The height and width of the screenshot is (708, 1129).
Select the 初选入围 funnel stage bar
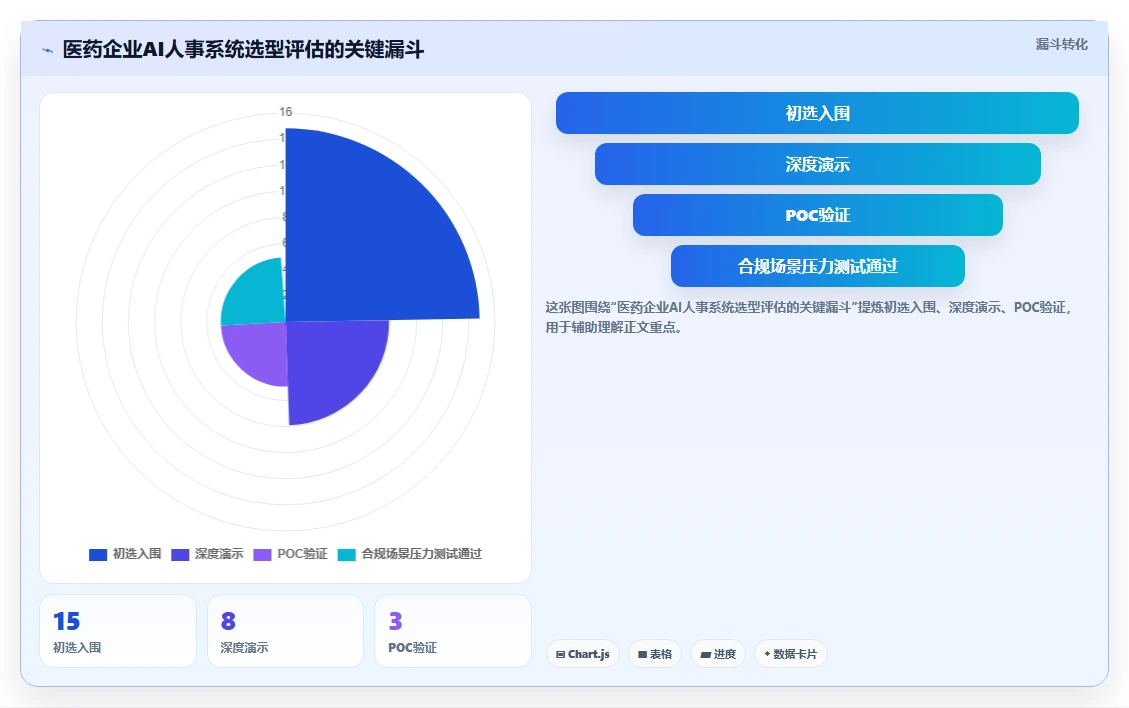[x=817, y=113]
